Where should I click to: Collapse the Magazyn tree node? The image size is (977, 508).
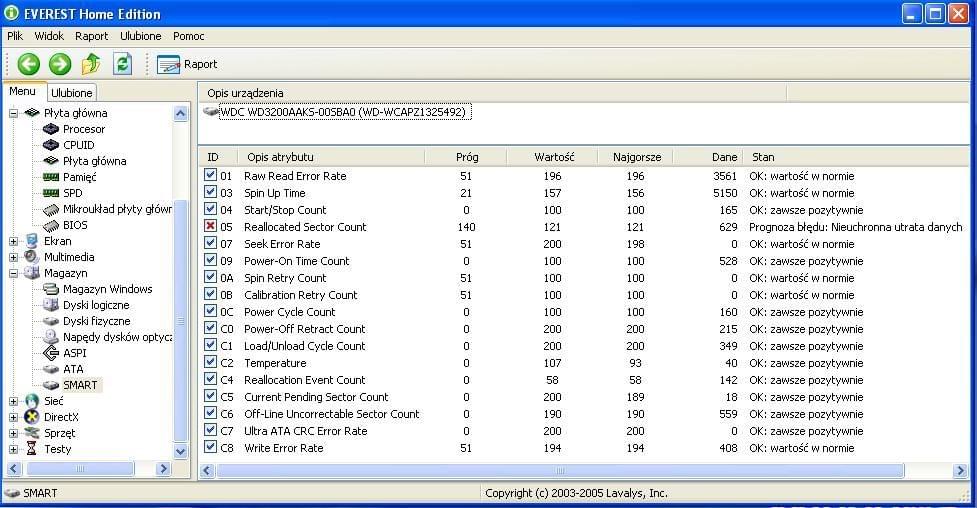pos(13,273)
